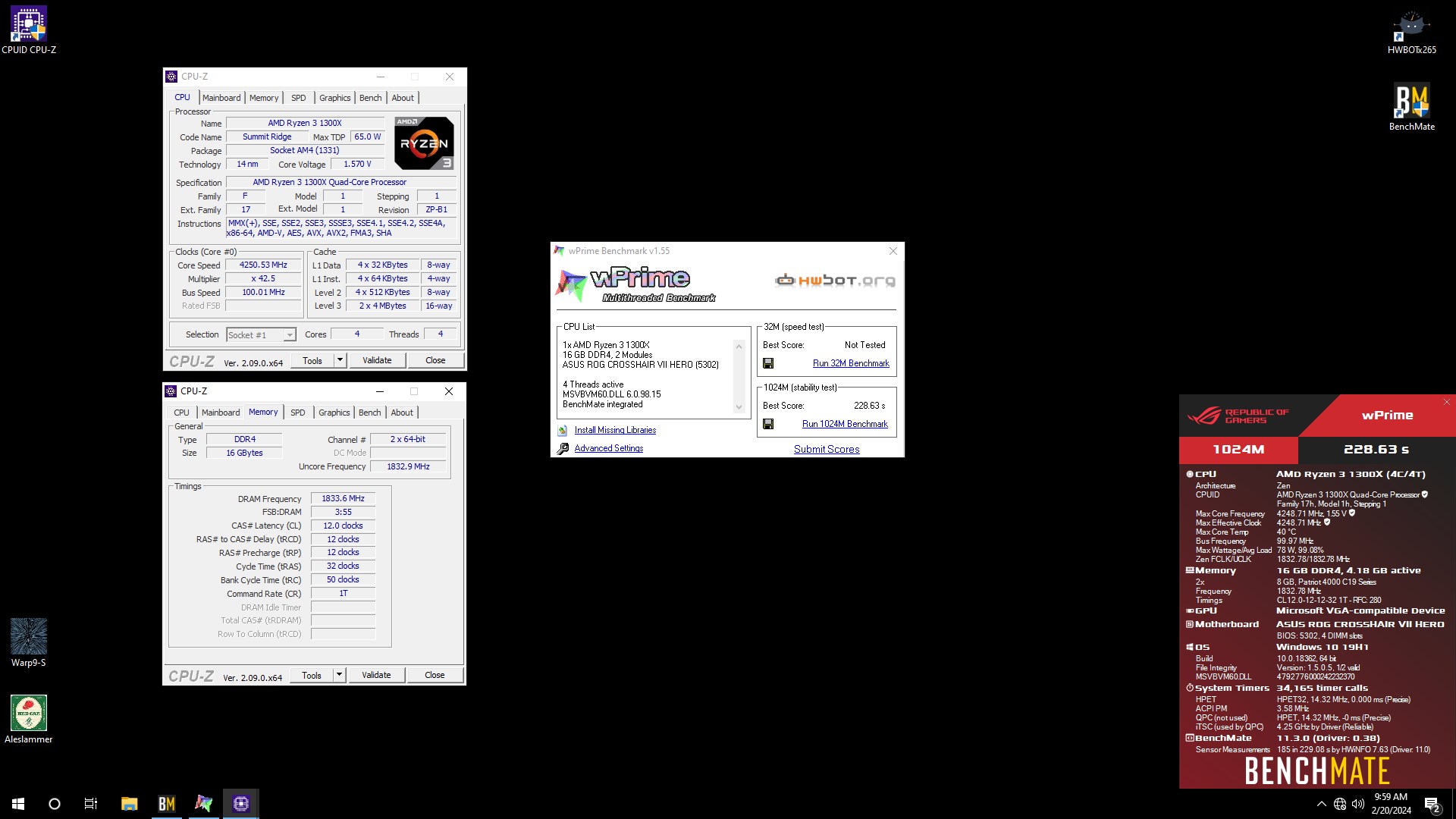Image resolution: width=1456 pixels, height=819 pixels.
Task: Open volume control in system tray
Action: pyautogui.click(x=1358, y=804)
